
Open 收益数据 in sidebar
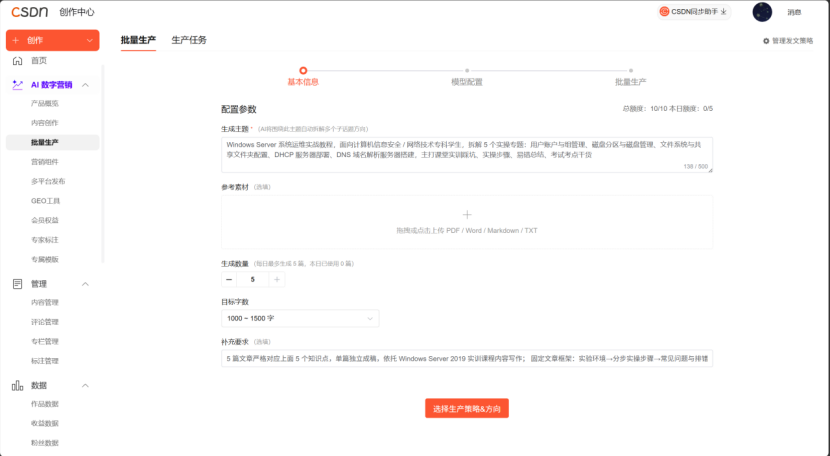point(44,424)
